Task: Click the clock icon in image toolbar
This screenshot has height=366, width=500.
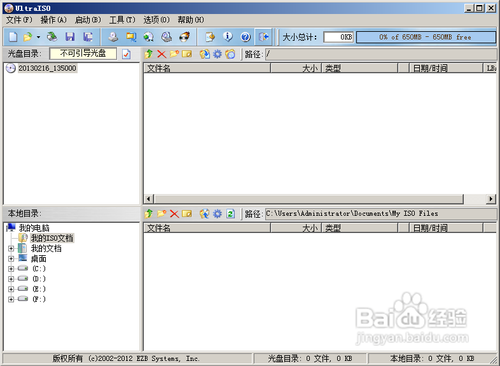Action: tap(230, 54)
